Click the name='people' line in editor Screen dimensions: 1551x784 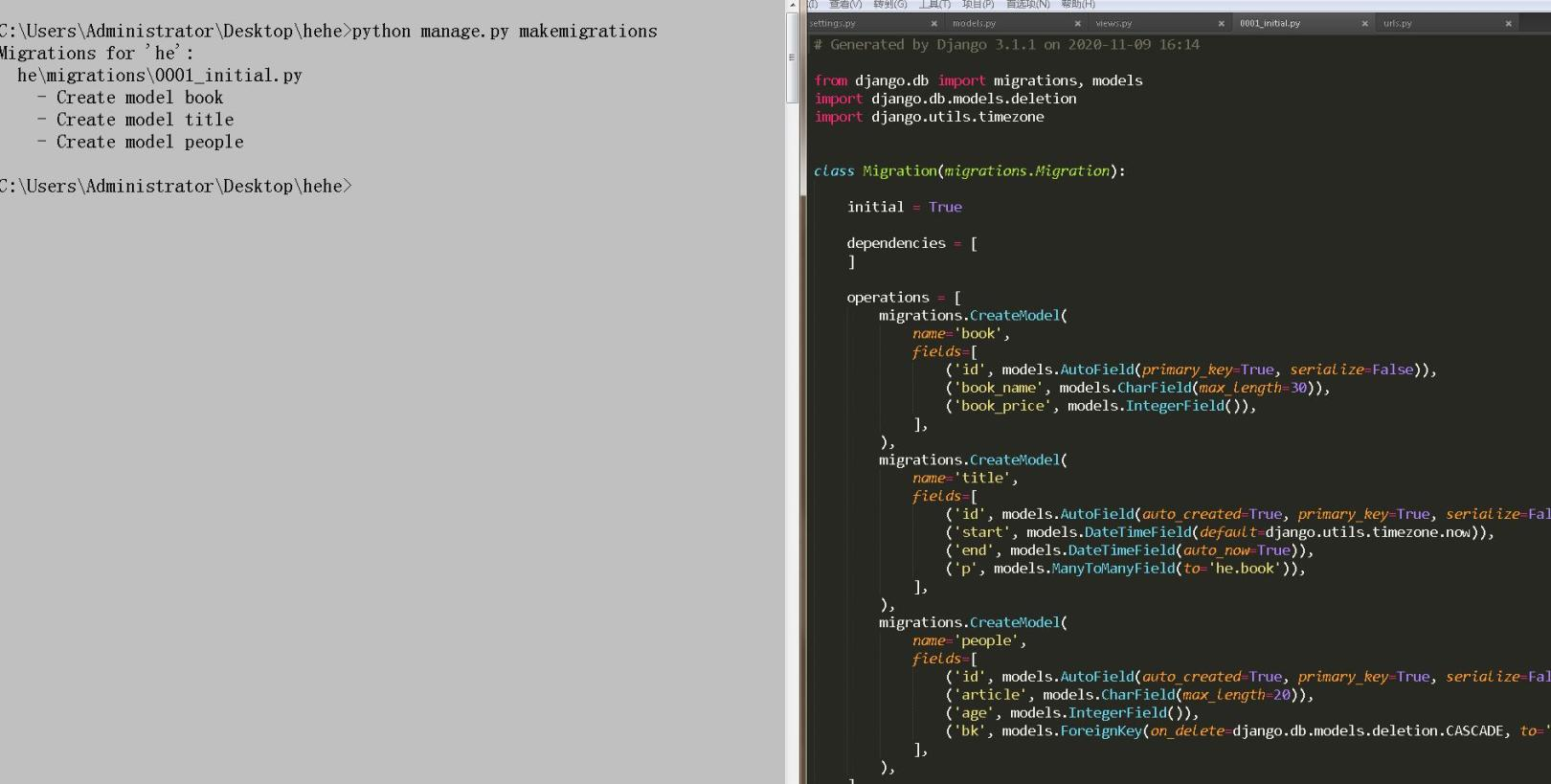(969, 640)
